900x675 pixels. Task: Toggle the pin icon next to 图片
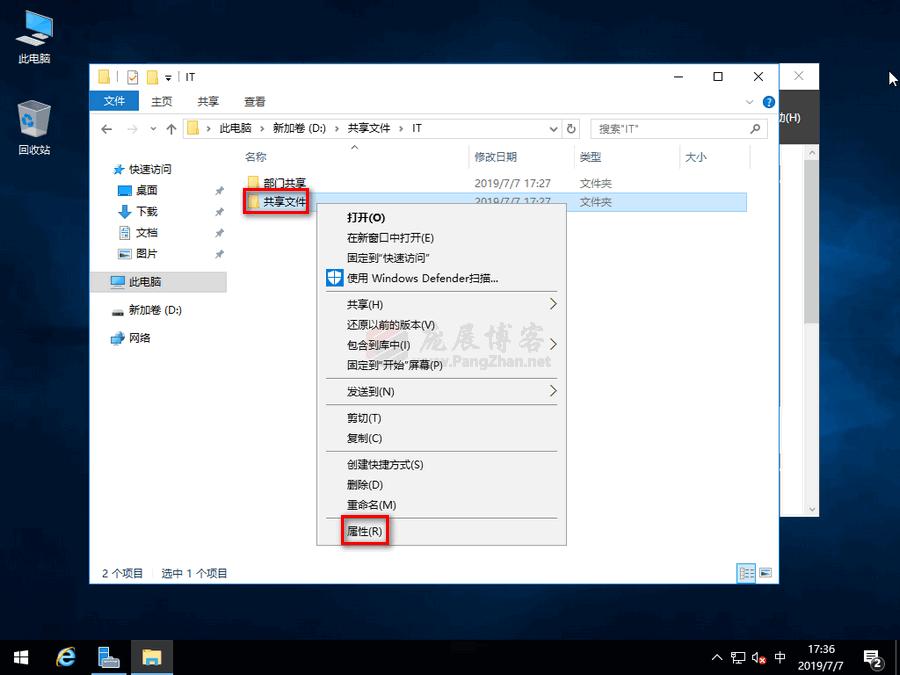(220, 253)
